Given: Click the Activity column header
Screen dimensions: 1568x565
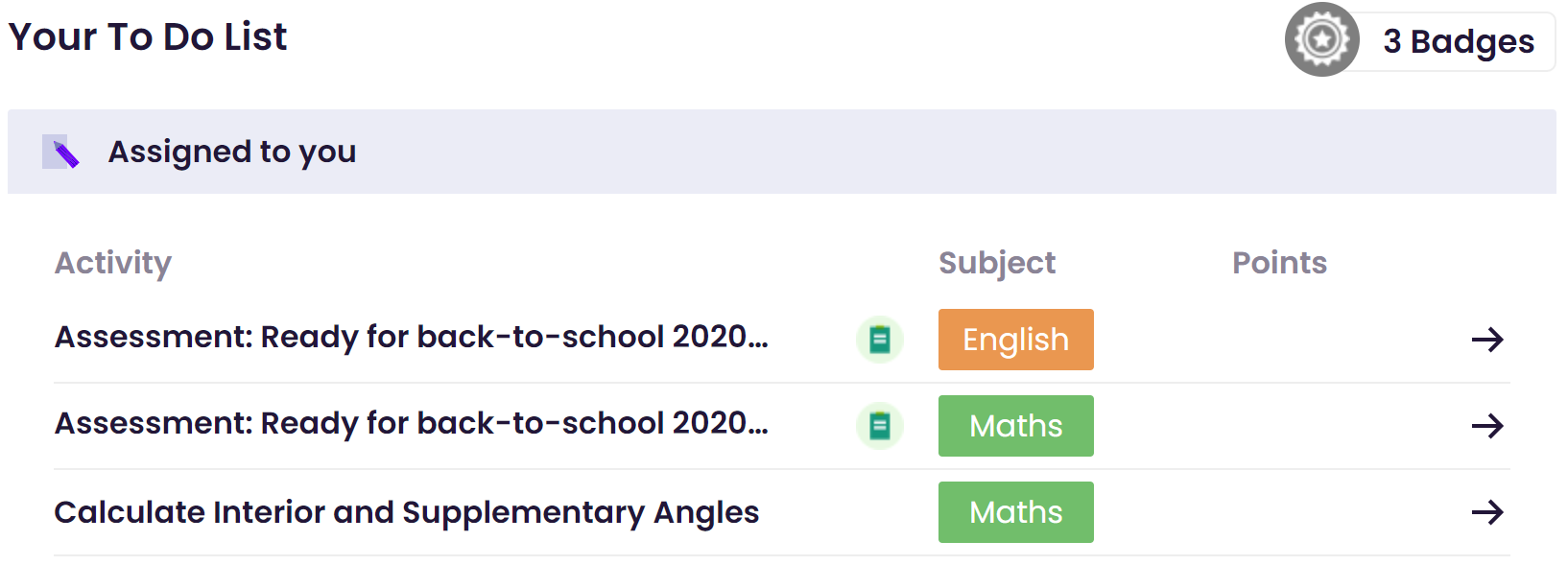Looking at the screenshot, I should [x=113, y=263].
